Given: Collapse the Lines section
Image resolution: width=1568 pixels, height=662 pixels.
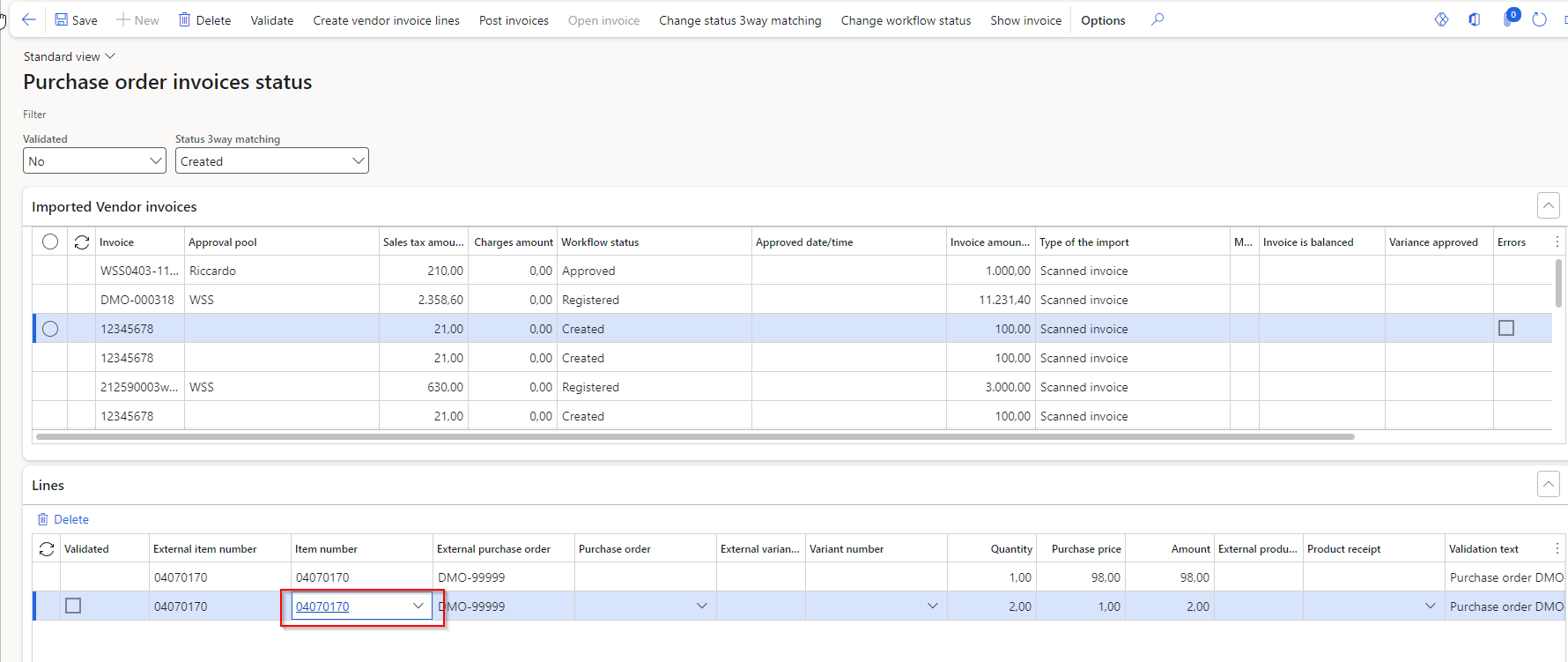Looking at the screenshot, I should 1548,484.
